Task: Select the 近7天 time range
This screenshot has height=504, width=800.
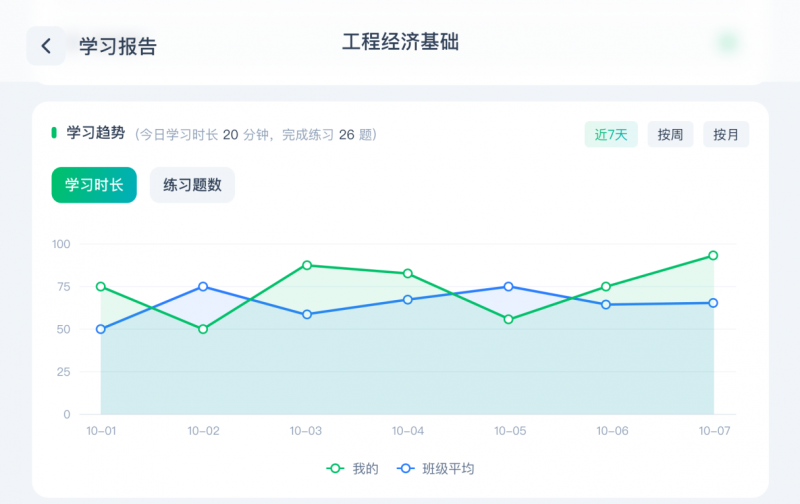Action: click(x=611, y=135)
